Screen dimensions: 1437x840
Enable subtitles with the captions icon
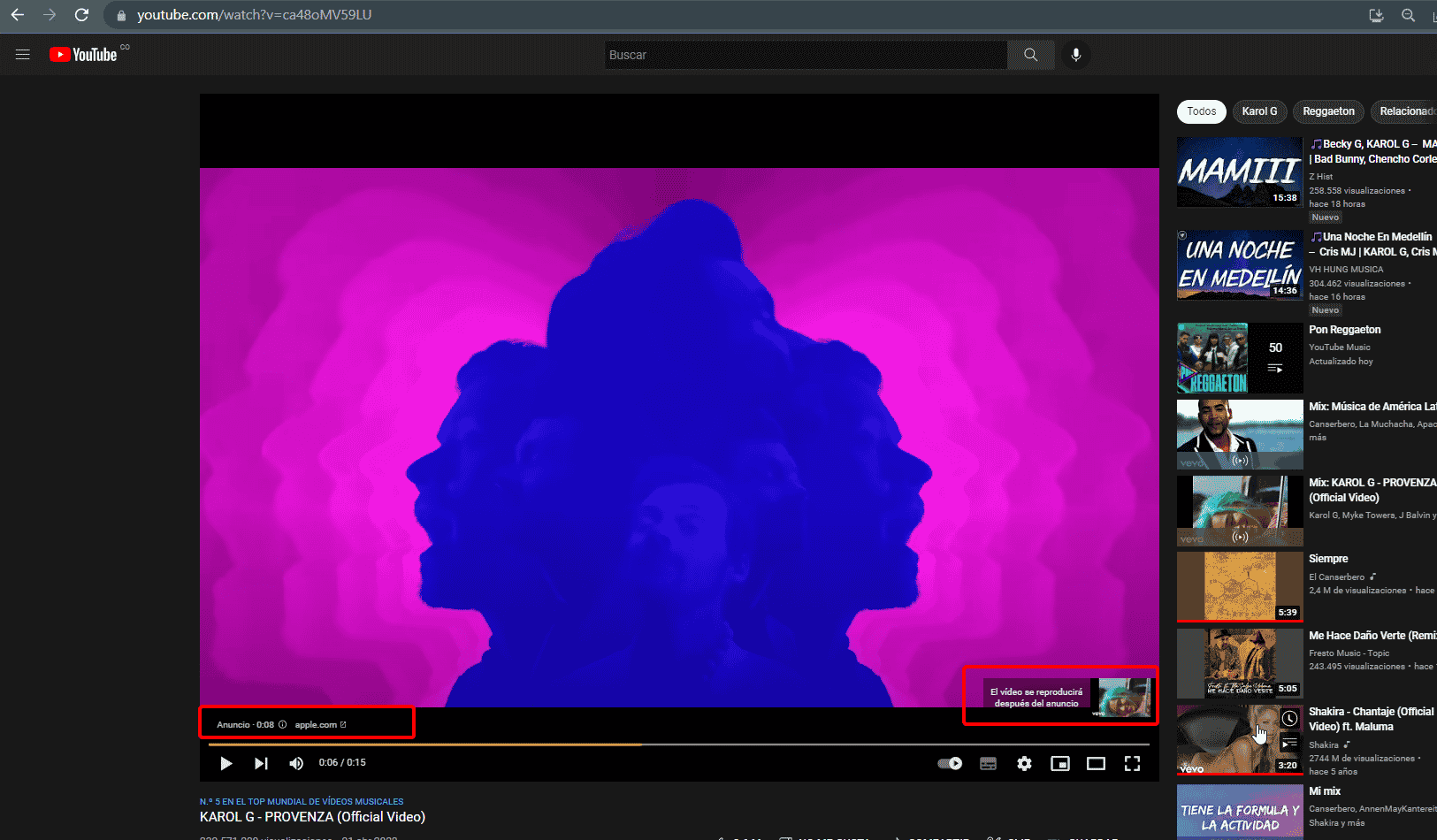point(988,763)
